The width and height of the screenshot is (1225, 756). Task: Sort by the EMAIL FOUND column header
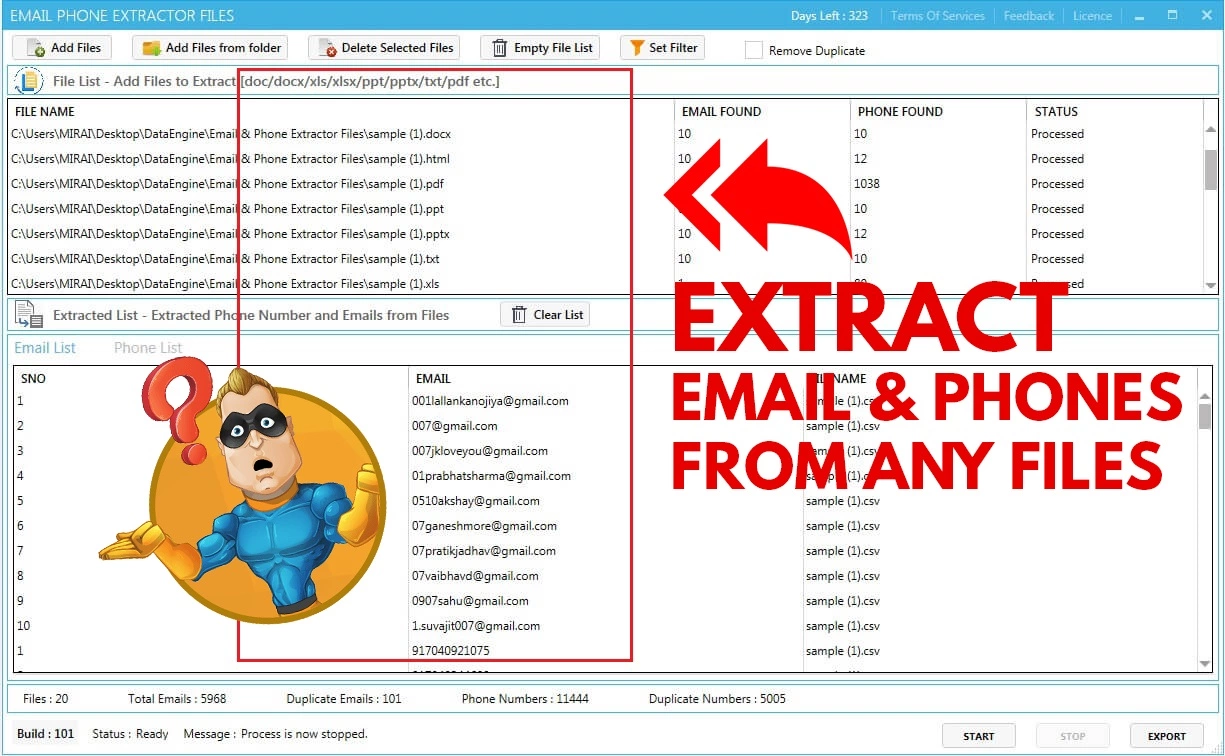(721, 112)
